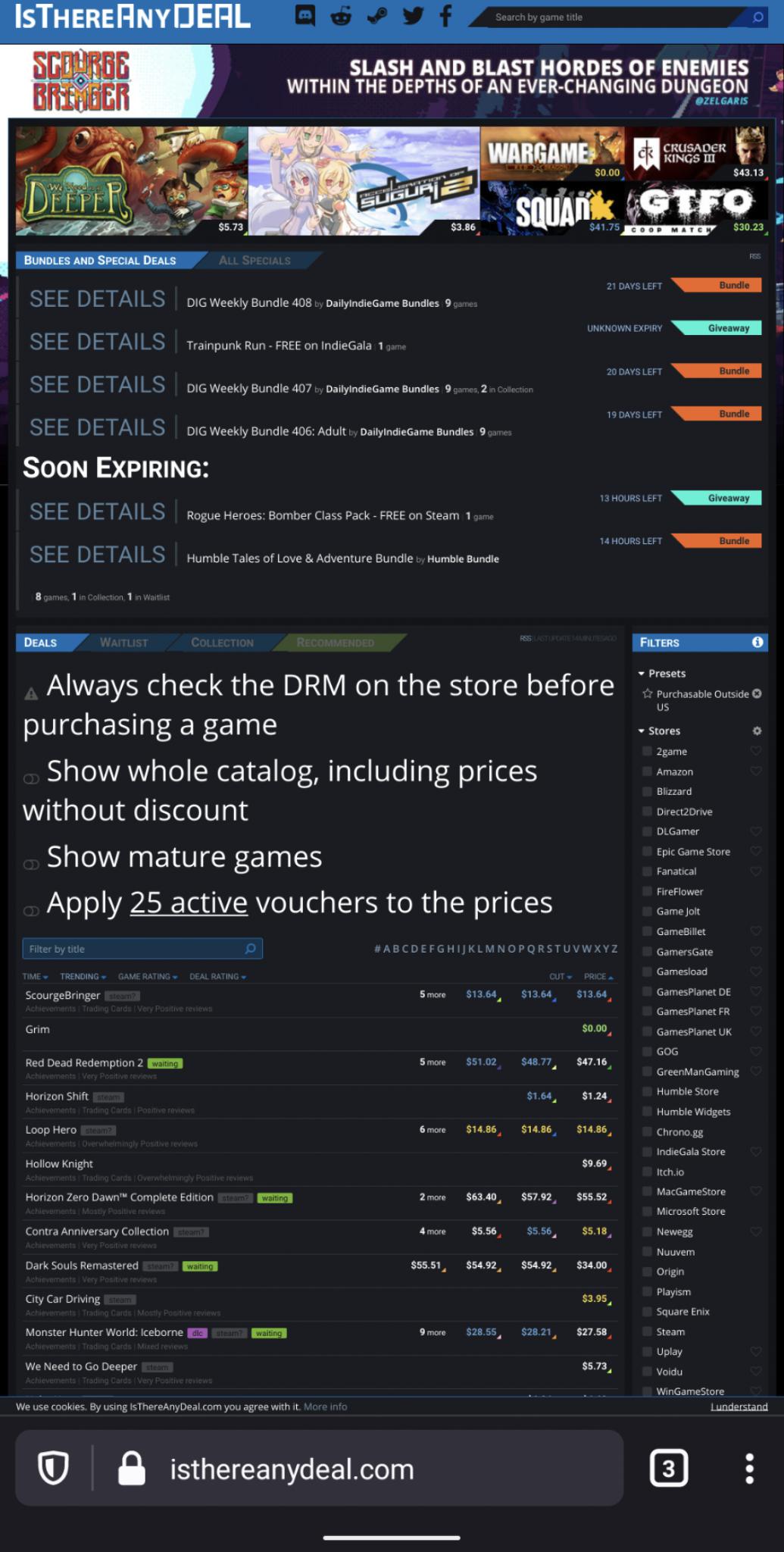Open the browser three-dot menu
Viewport: 784px width, 1552px height.
click(x=749, y=1469)
